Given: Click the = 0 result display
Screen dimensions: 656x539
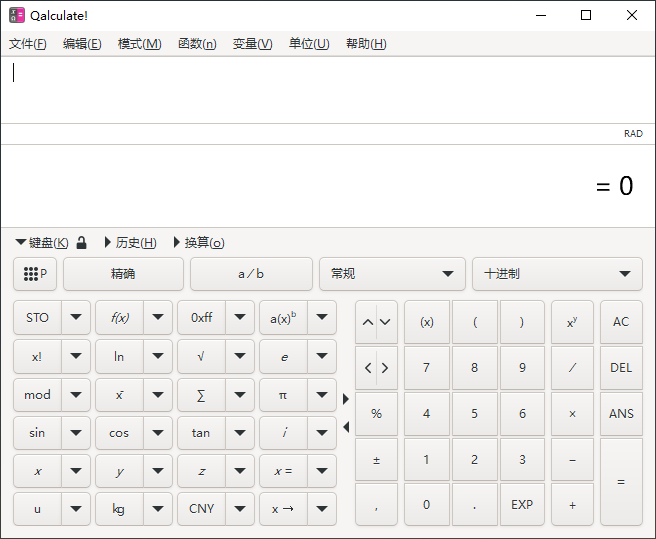Looking at the screenshot, I should tap(614, 186).
